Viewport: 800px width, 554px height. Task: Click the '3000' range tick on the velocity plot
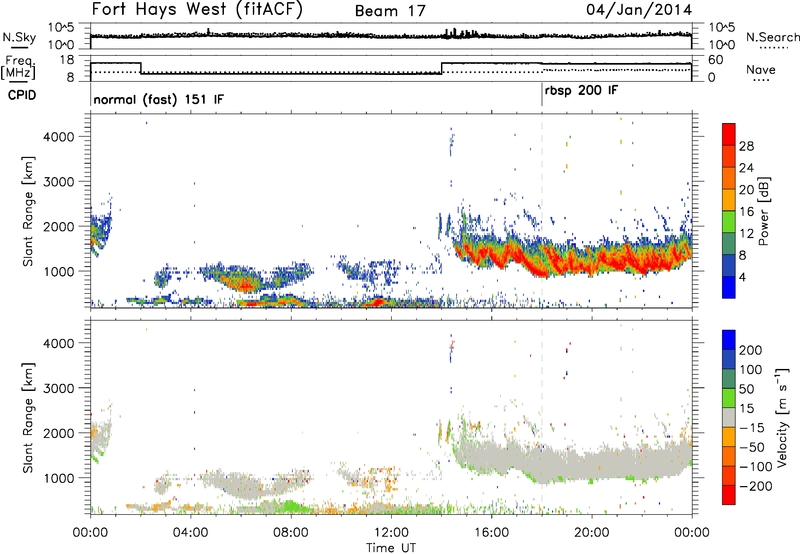point(58,388)
